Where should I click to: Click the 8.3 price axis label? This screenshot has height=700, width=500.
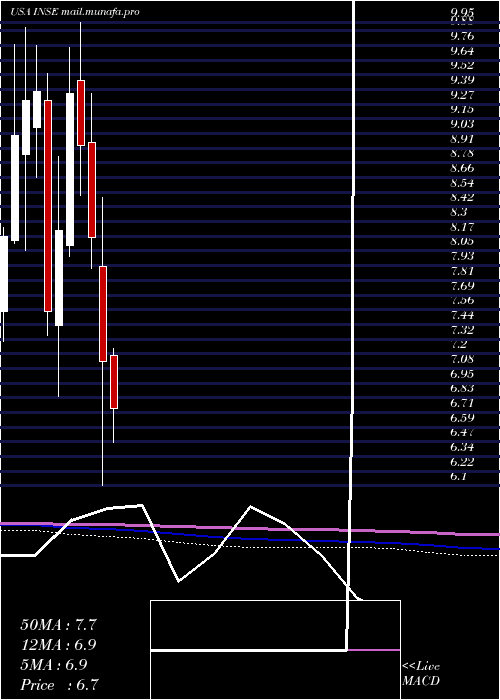tap(459, 212)
